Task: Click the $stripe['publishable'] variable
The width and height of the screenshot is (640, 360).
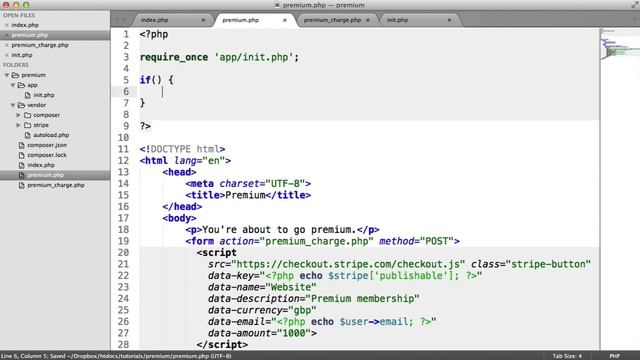Action: [393, 276]
